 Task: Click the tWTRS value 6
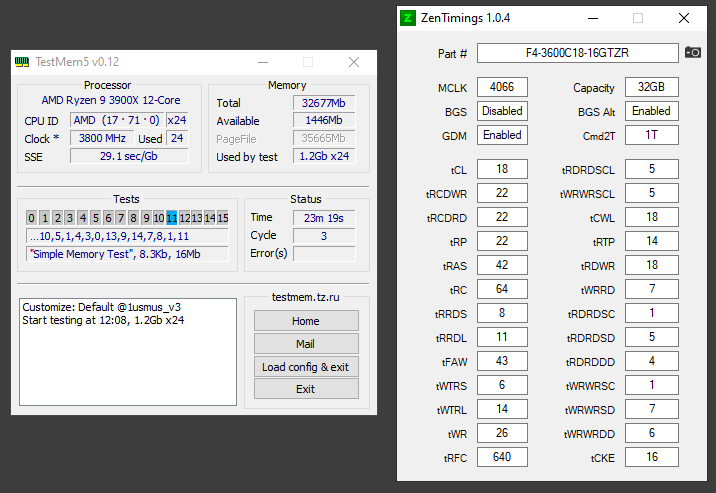click(502, 385)
